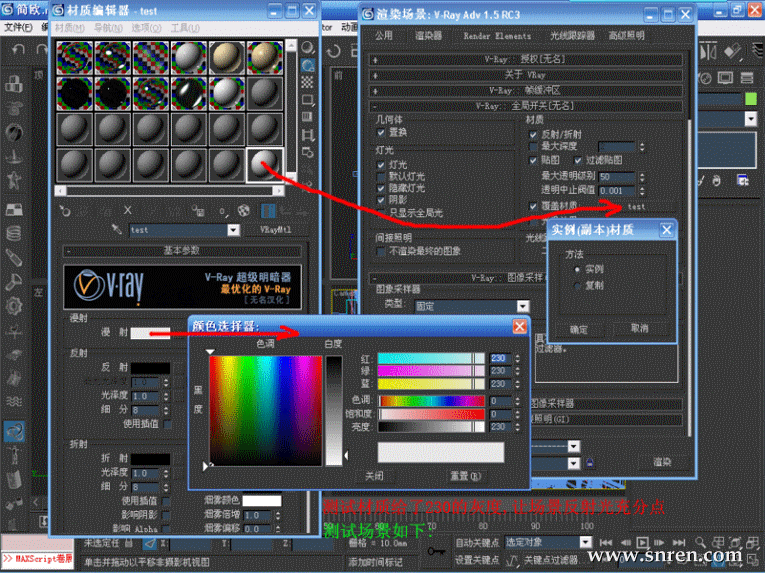Click the Put to Library icon
Screen dimensions: 765x573
198,211
